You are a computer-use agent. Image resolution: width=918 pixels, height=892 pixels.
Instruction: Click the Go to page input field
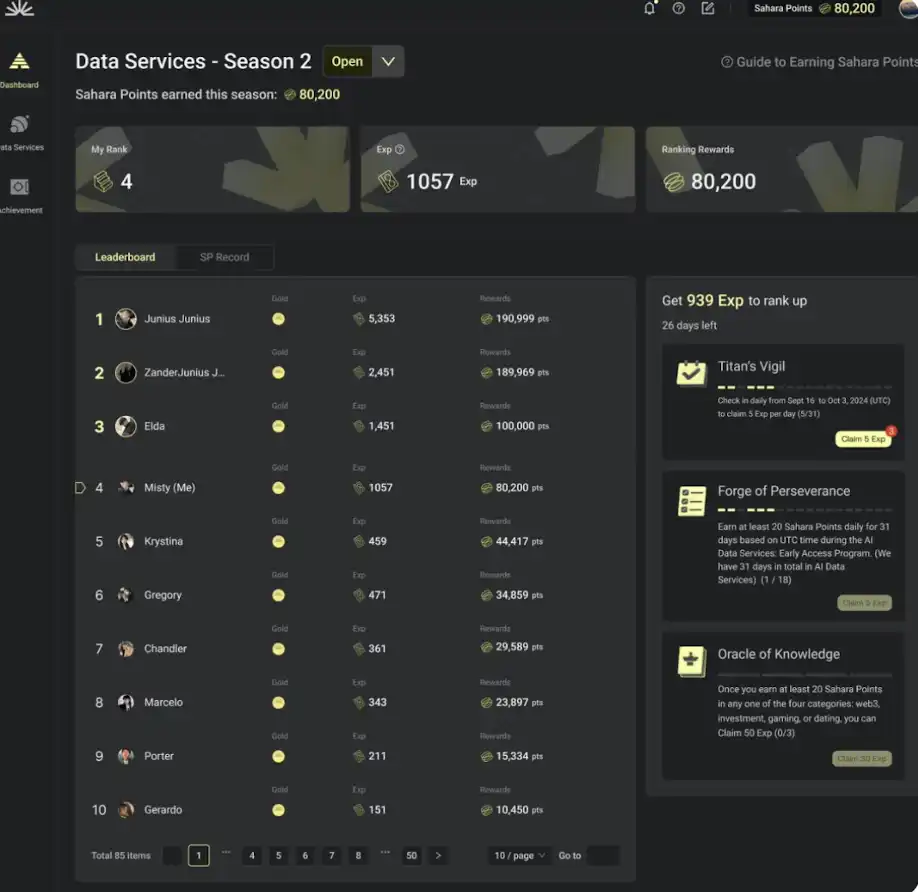tap(603, 856)
